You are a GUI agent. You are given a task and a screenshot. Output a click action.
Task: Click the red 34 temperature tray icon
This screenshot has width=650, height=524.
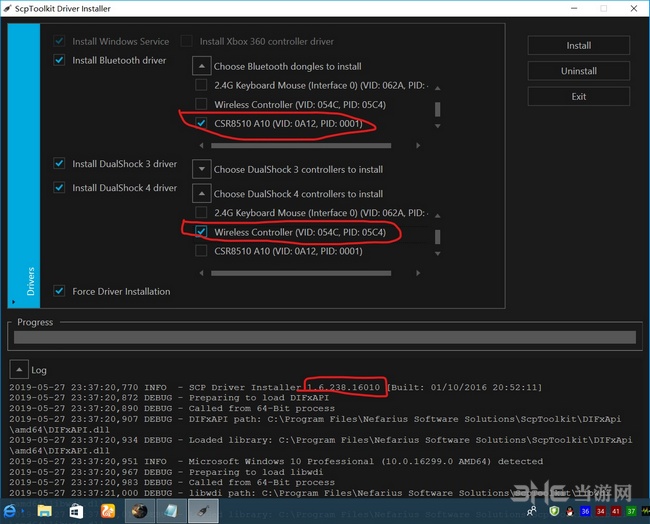(601, 511)
